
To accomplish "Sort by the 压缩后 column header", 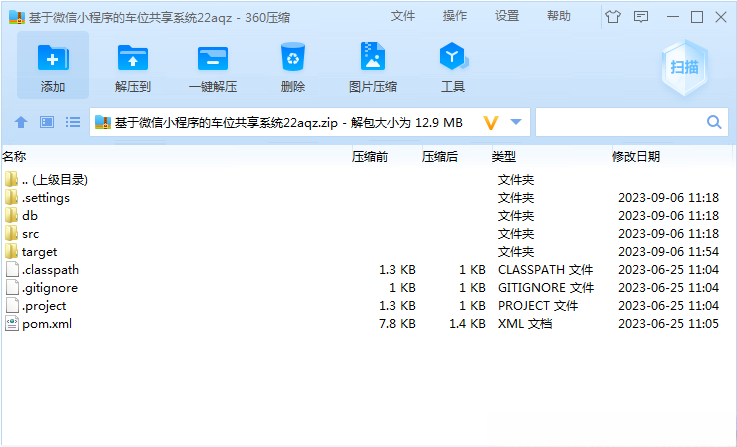I will coord(439,157).
